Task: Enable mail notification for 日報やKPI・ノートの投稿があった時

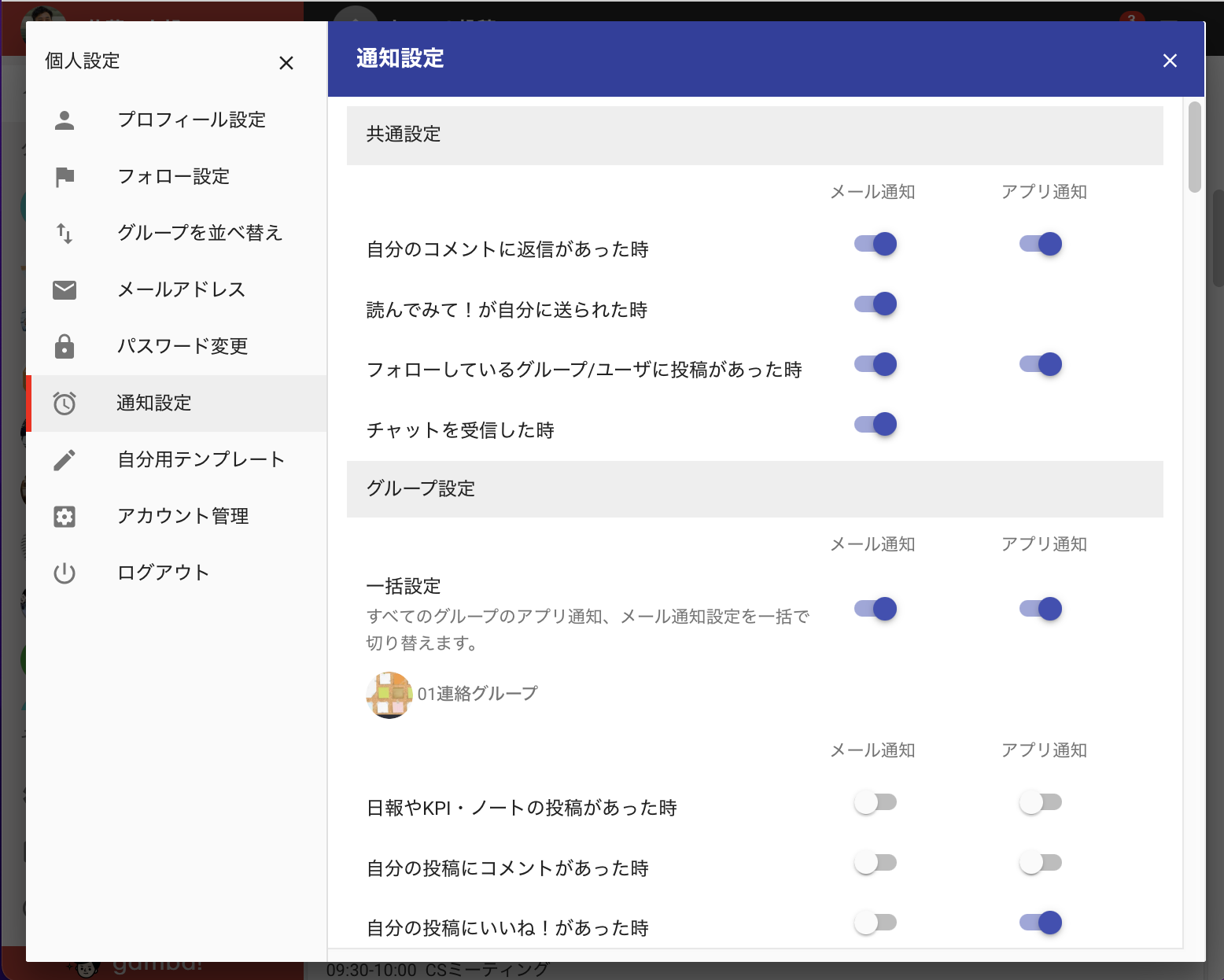Action: pos(876,802)
